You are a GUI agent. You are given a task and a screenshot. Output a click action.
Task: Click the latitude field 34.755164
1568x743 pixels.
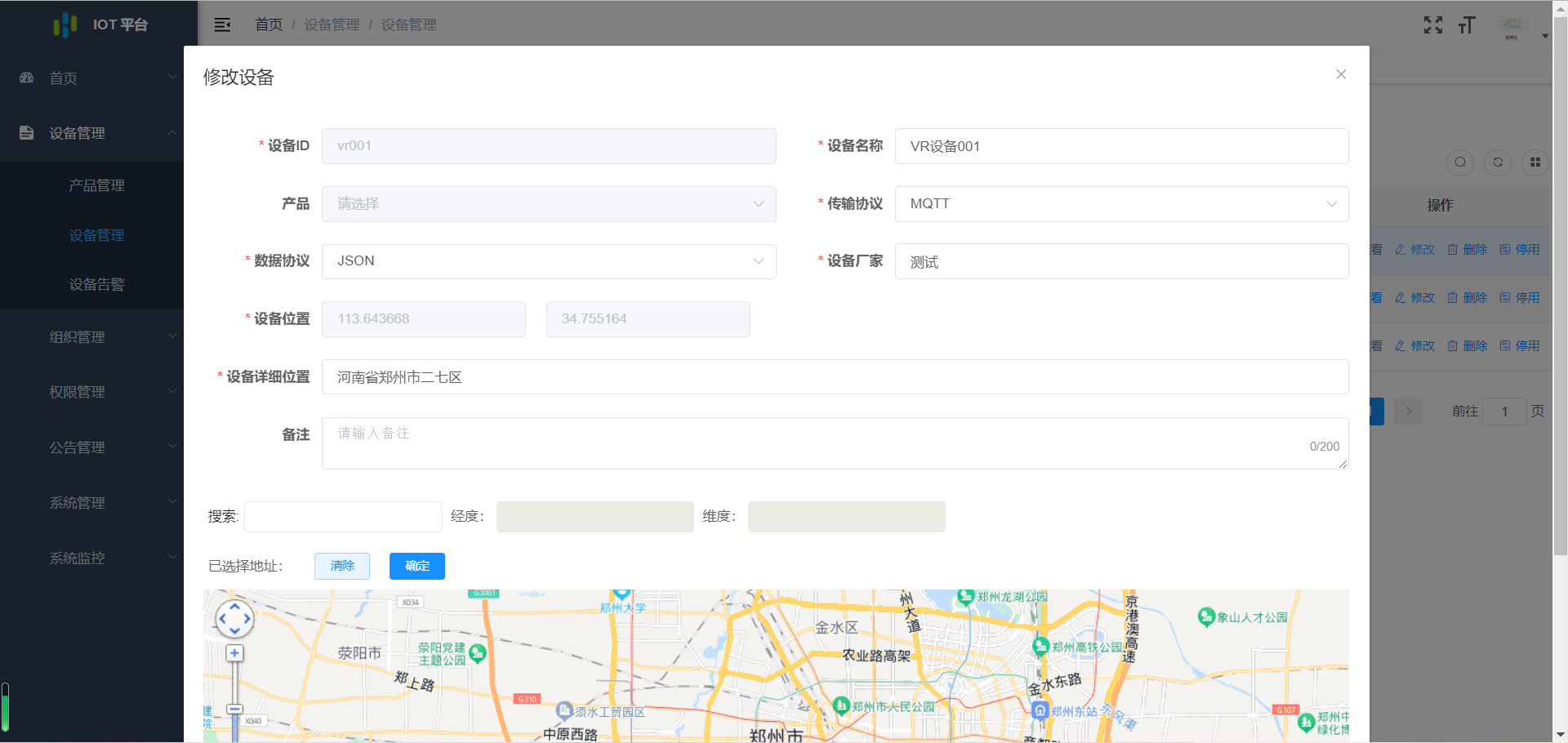(x=648, y=319)
